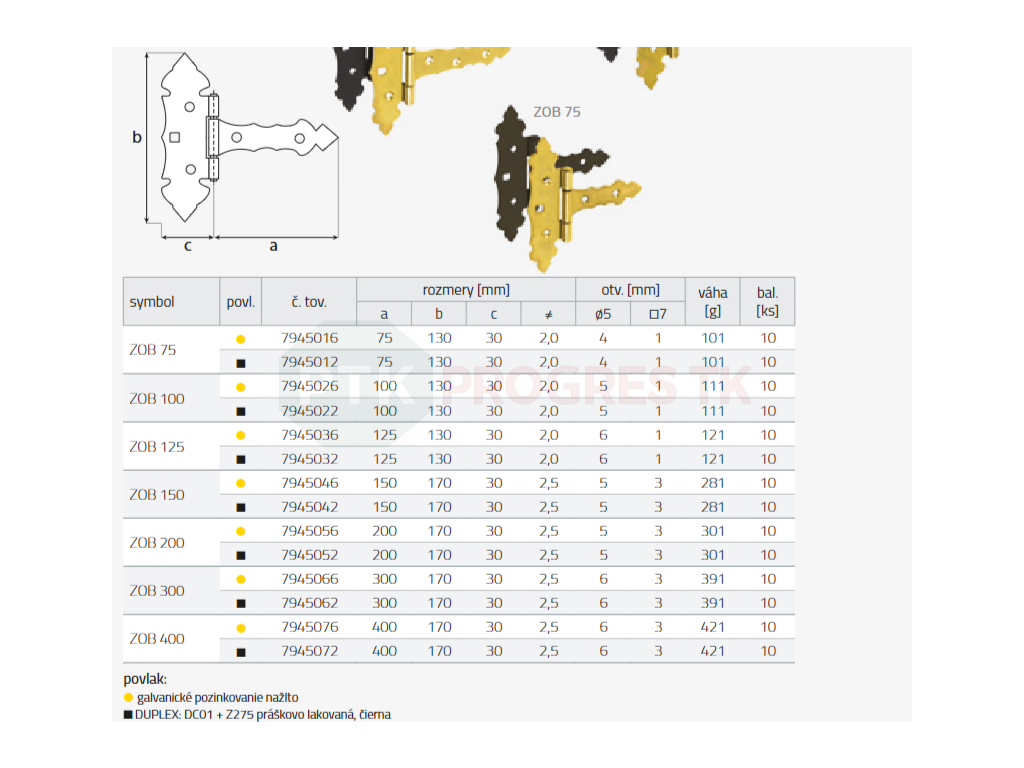
Task: Select the 'povl.' column header
Action: pyautogui.click(x=240, y=302)
